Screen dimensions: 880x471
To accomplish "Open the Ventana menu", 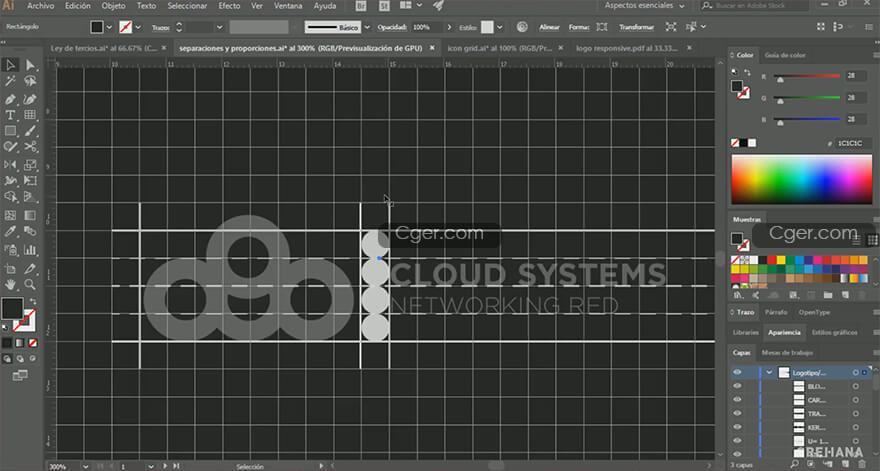I will click(288, 6).
